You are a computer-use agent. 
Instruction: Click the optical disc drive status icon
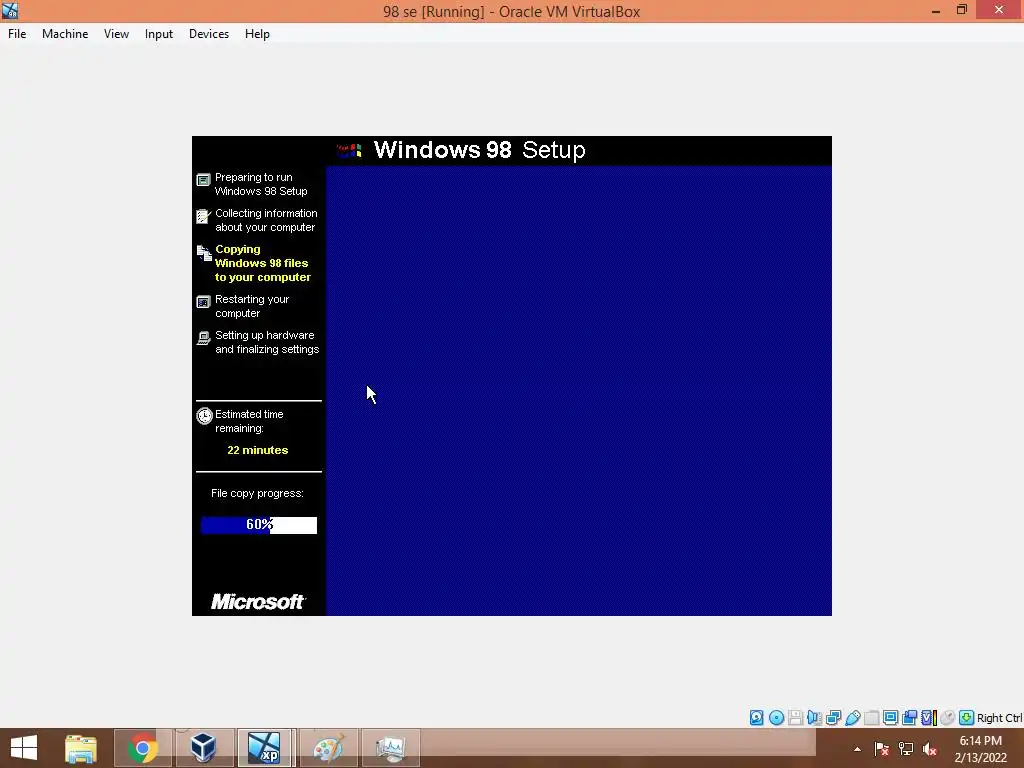(776, 718)
